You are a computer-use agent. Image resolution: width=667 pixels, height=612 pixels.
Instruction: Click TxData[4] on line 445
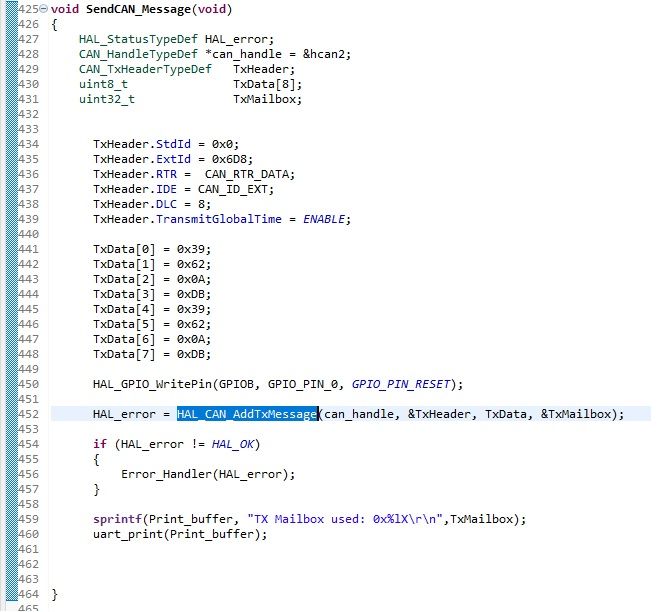124,309
